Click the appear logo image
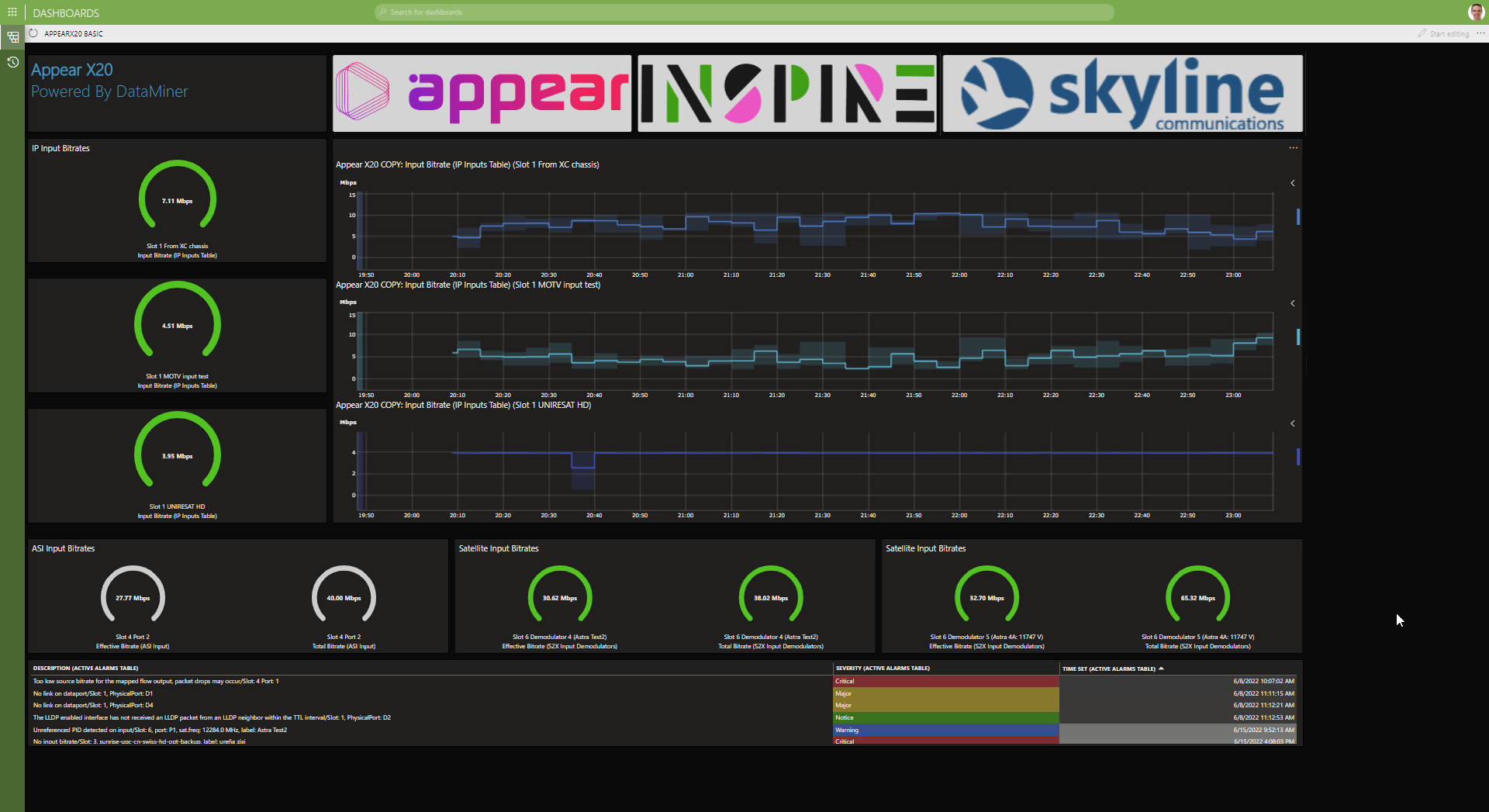Viewport: 1489px width, 812px height. point(482,93)
